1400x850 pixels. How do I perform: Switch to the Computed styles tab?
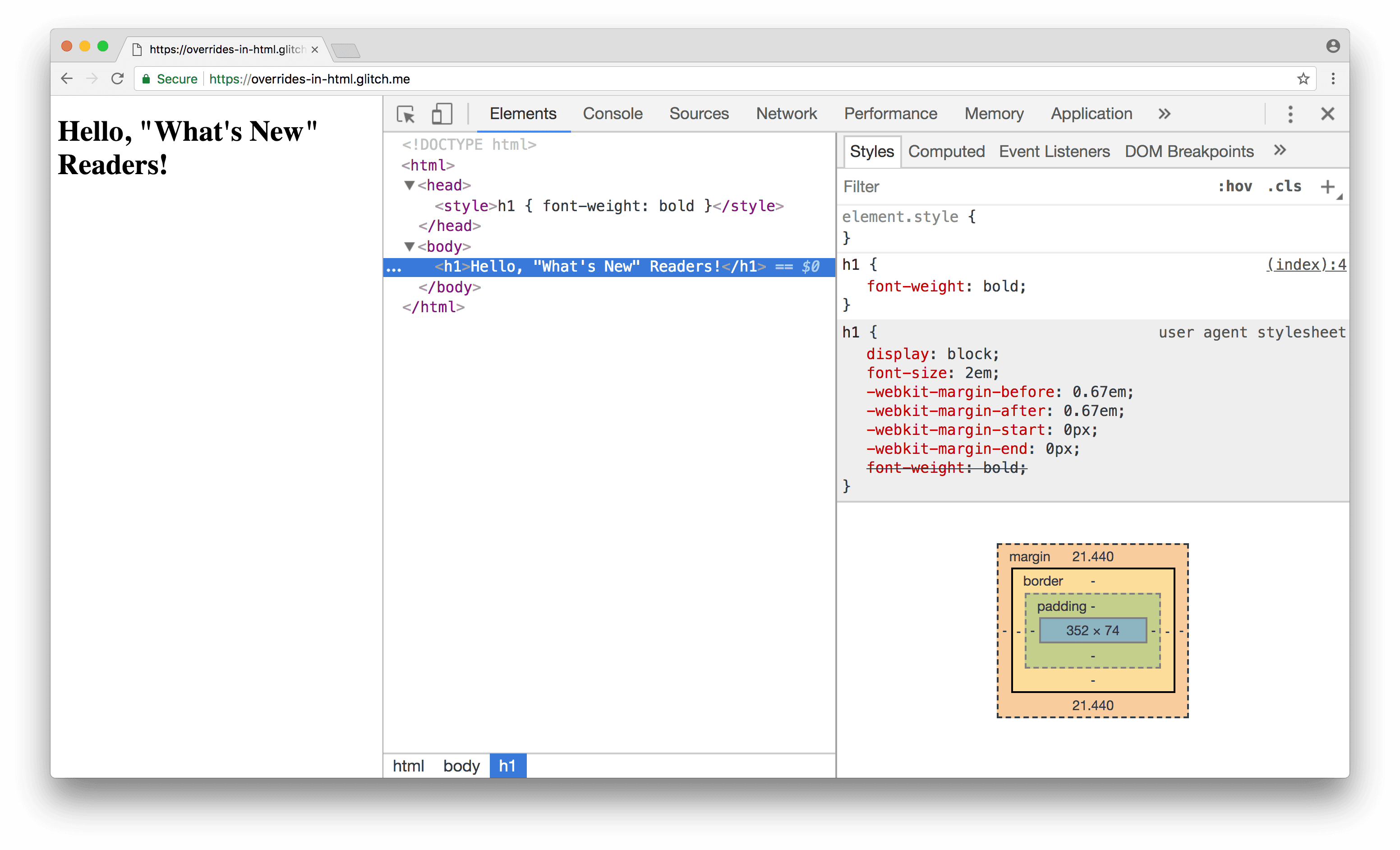pyautogui.click(x=944, y=151)
